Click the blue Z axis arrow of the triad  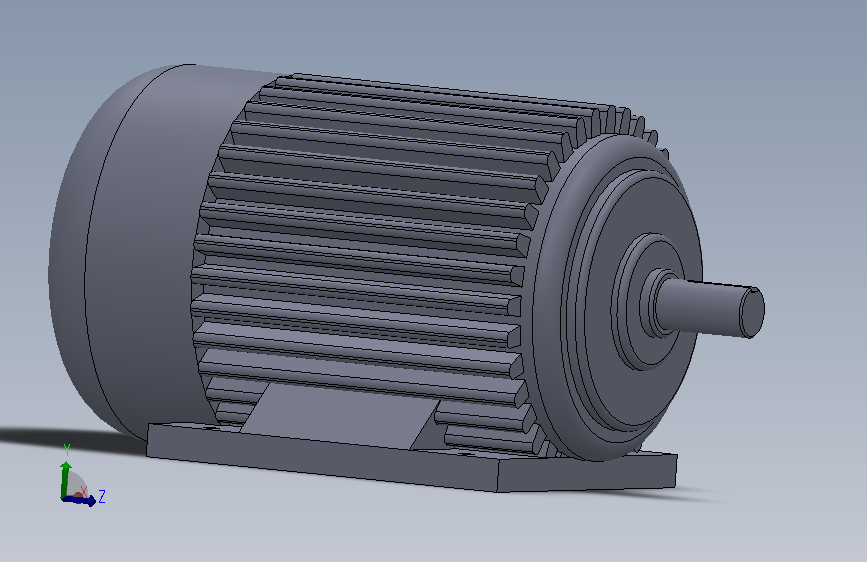(80, 501)
